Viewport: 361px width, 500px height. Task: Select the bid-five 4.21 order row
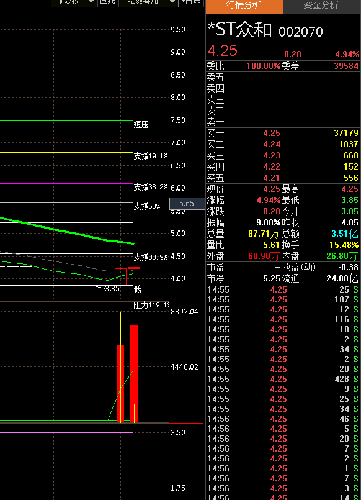click(283, 178)
